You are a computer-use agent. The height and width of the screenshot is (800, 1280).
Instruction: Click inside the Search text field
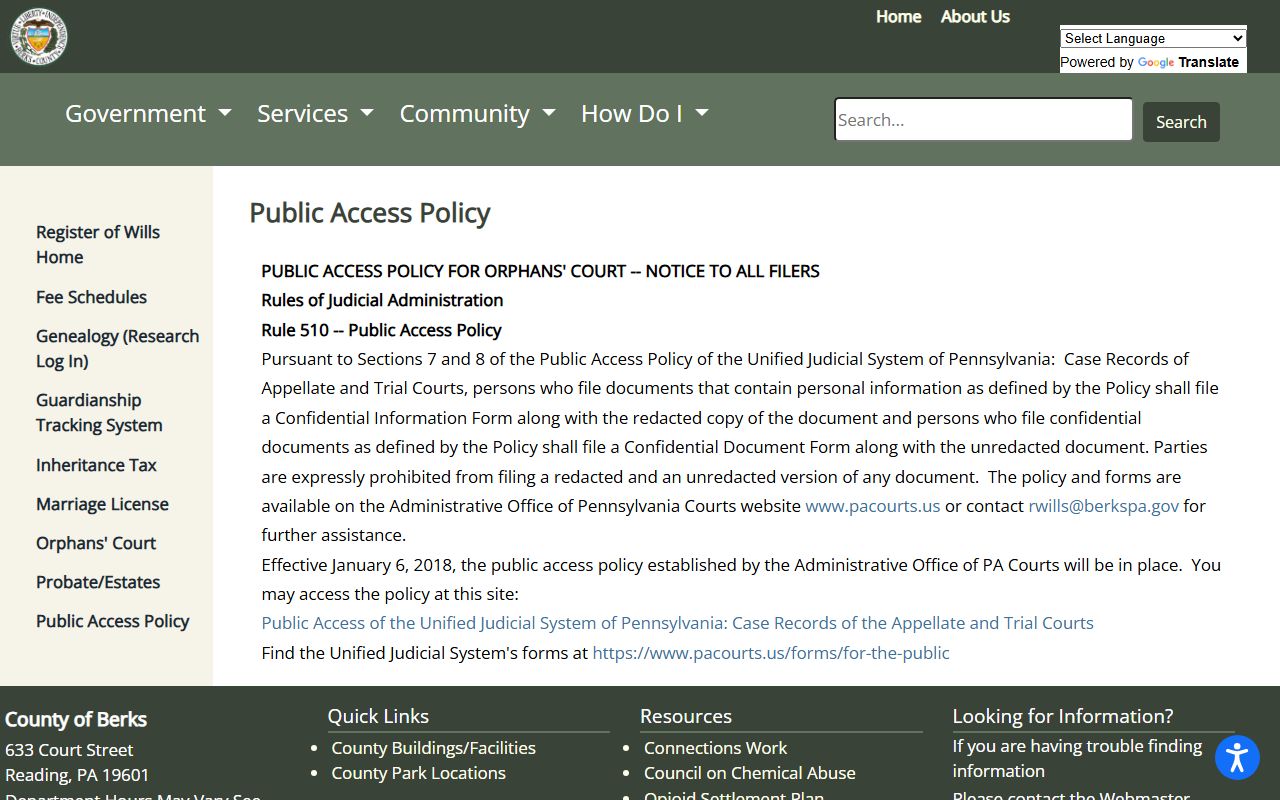coord(983,120)
